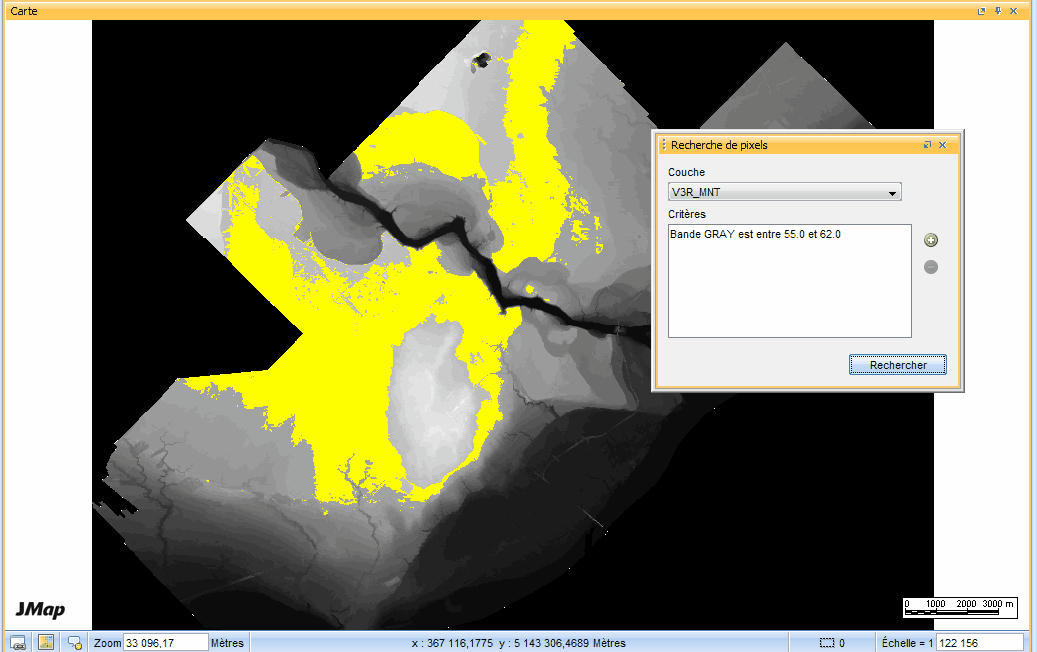This screenshot has height=652, width=1037.
Task: Close the Recherche de pixels dialog
Action: pyautogui.click(x=942, y=145)
